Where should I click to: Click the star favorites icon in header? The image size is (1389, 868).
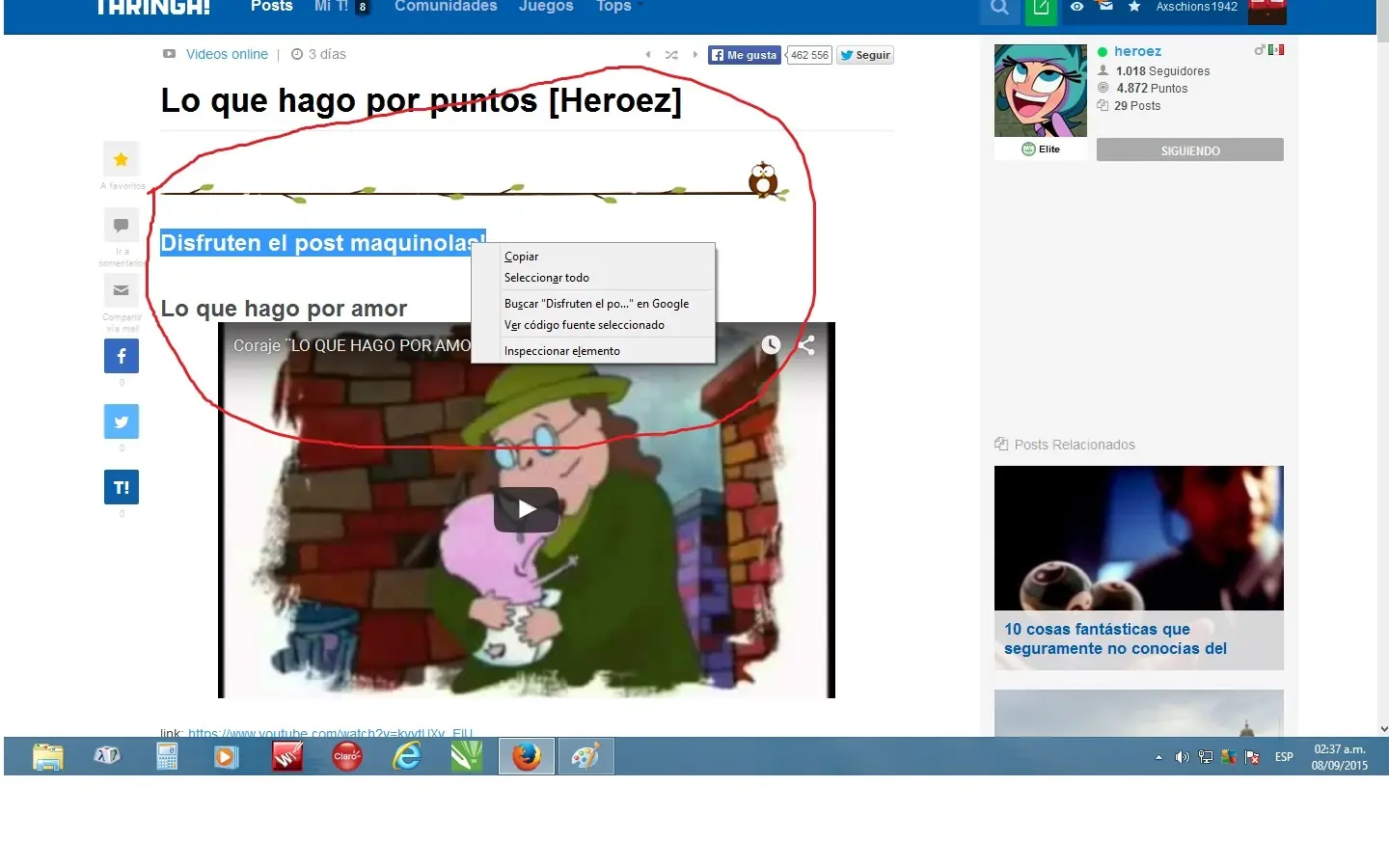[x=1134, y=7]
